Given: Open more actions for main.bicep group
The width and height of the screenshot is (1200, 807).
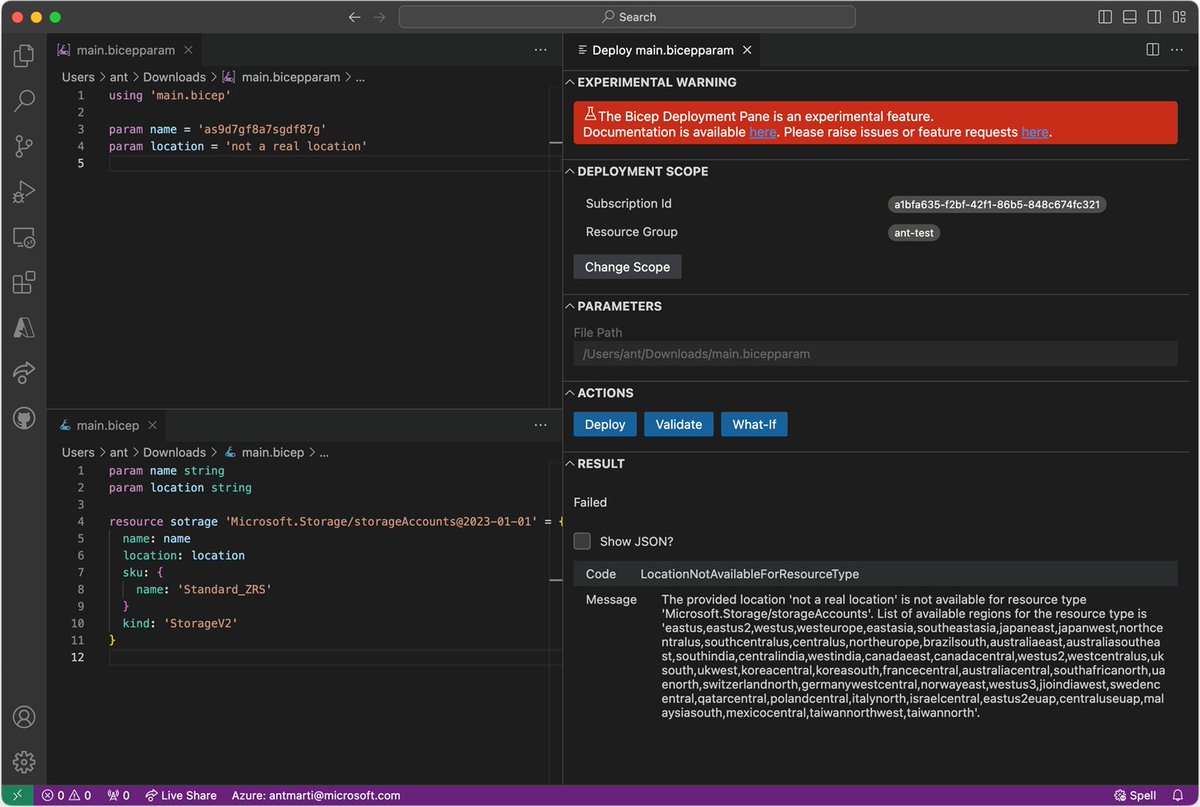Looking at the screenshot, I should tap(541, 425).
